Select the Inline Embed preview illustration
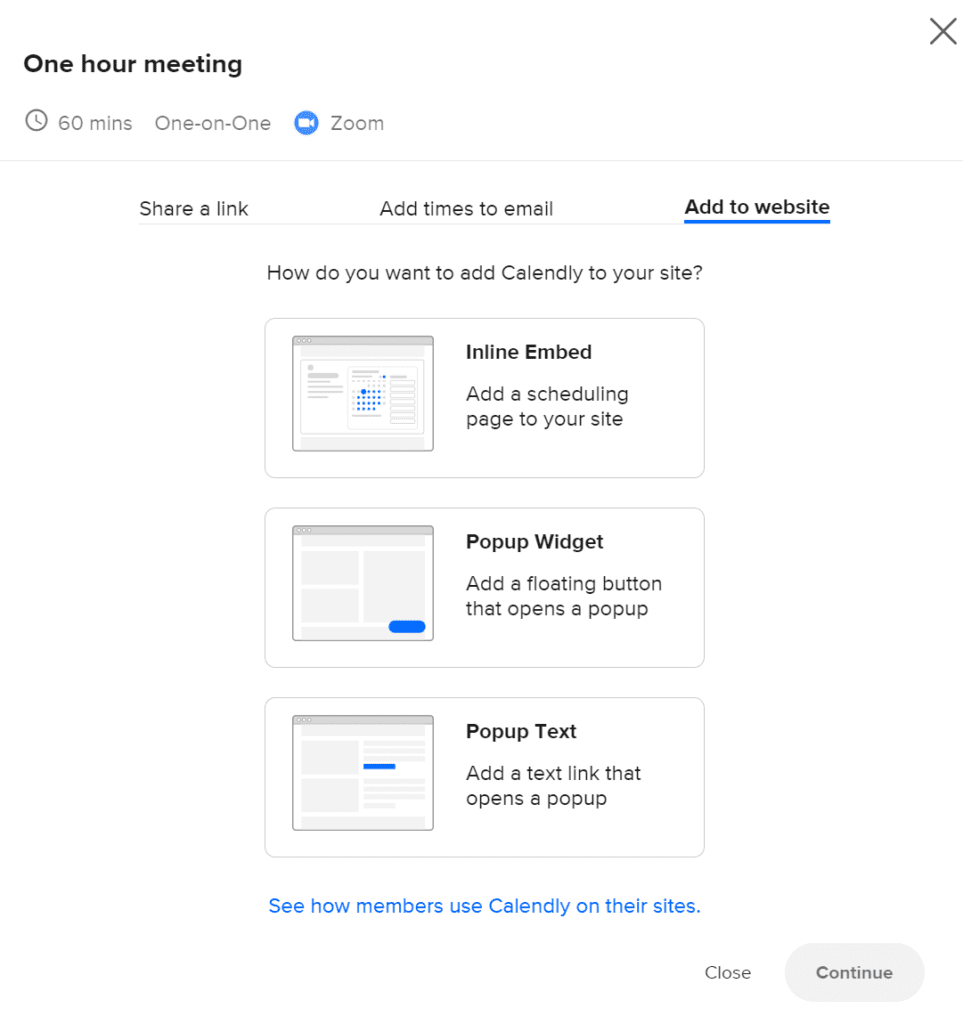963x1024 pixels. [362, 394]
